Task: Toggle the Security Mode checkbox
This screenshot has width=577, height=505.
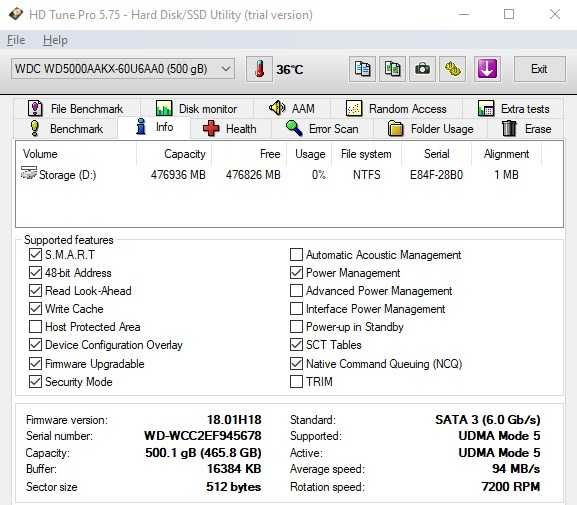Action: 35,382
